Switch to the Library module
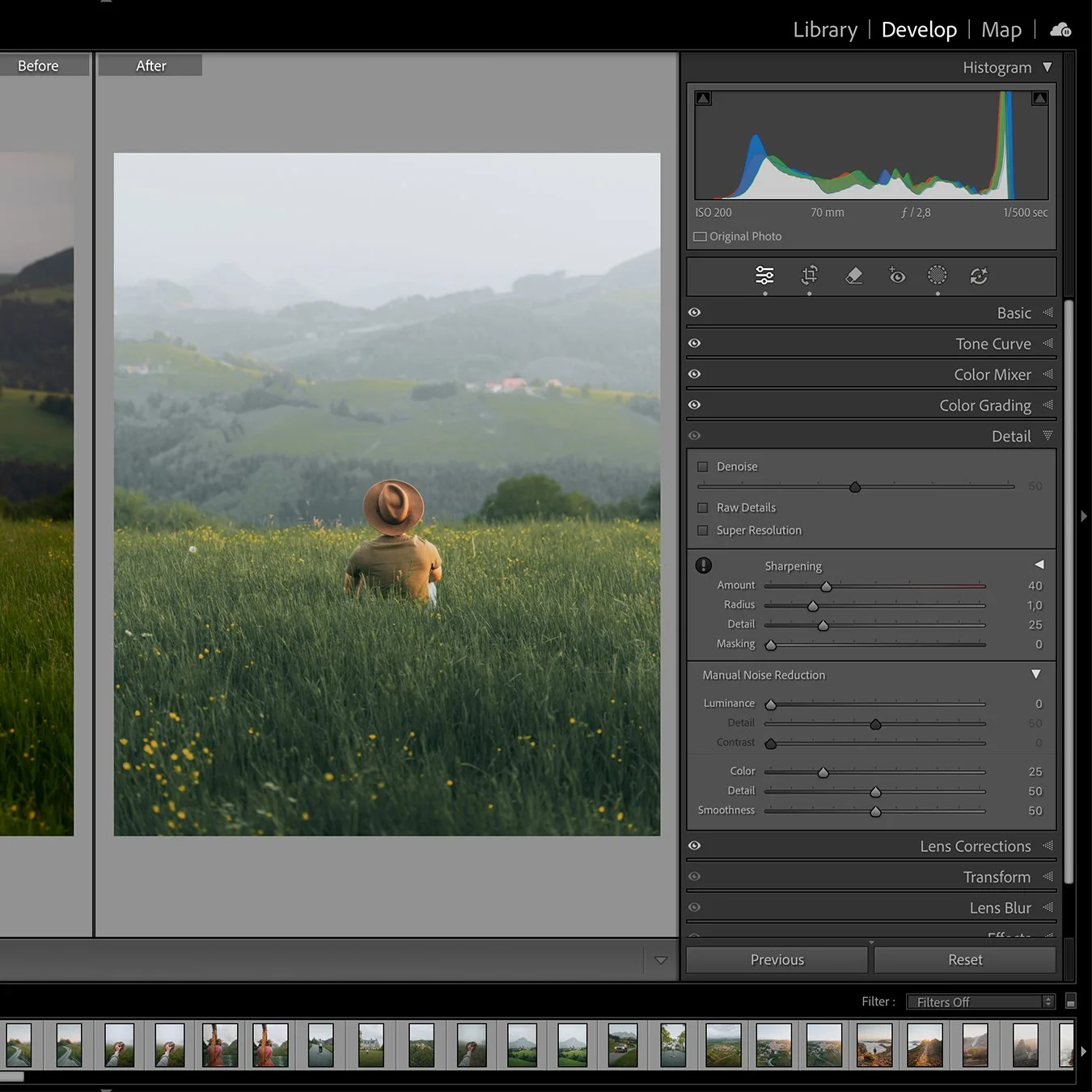The width and height of the screenshot is (1092, 1092). [x=825, y=30]
